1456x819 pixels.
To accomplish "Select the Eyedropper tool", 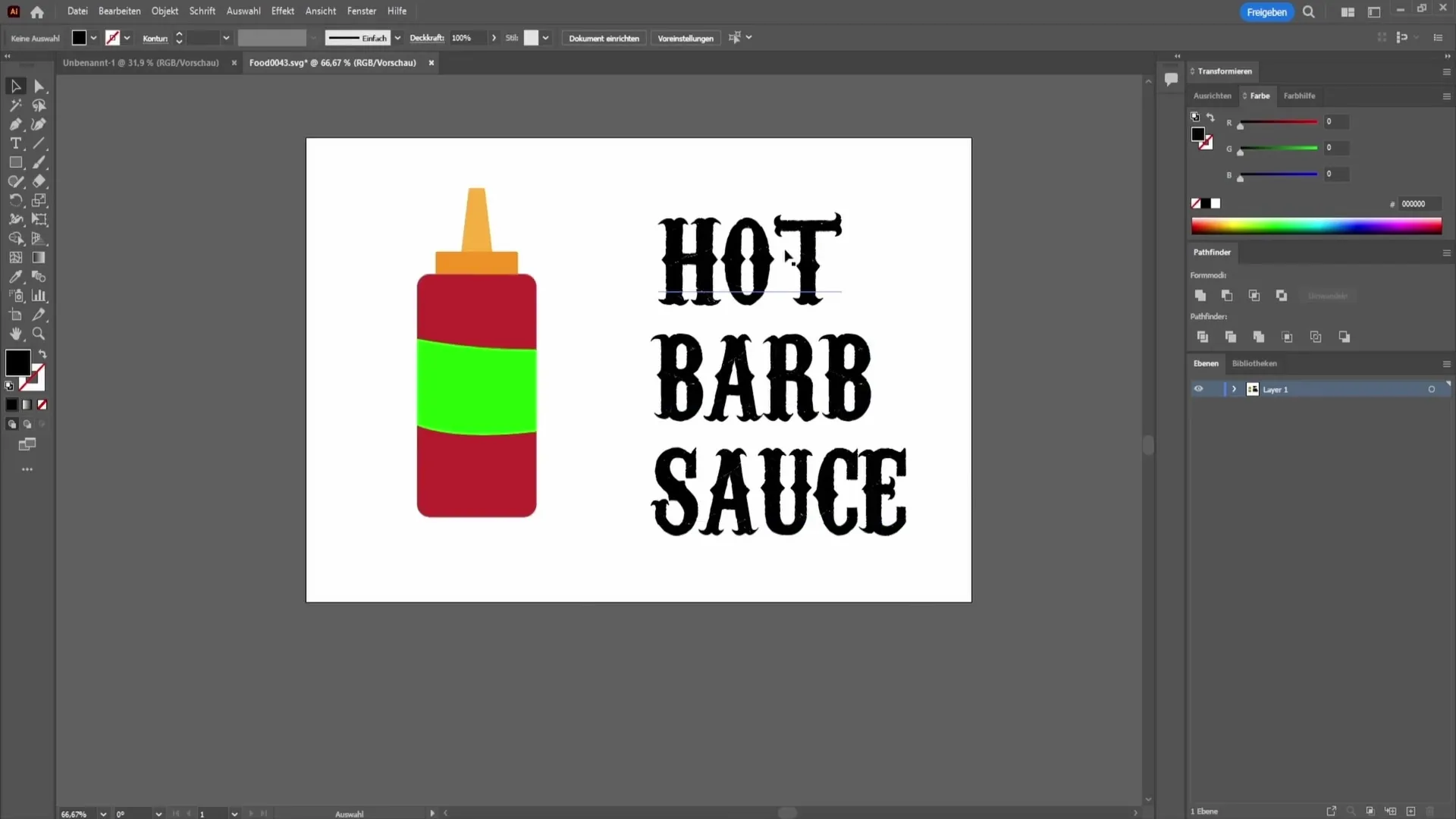I will pyautogui.click(x=15, y=277).
